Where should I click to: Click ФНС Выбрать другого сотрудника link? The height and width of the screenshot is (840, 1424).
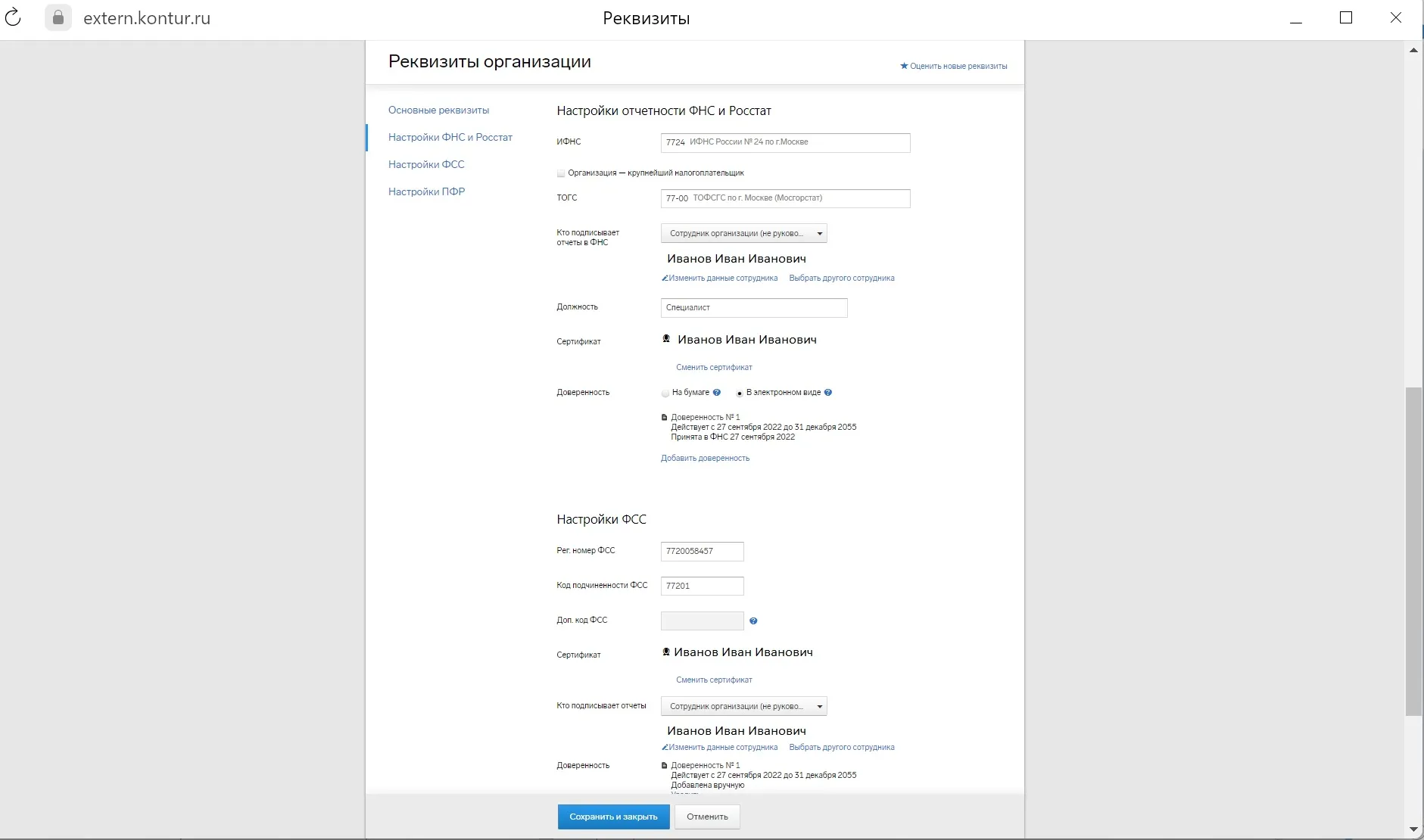[842, 278]
